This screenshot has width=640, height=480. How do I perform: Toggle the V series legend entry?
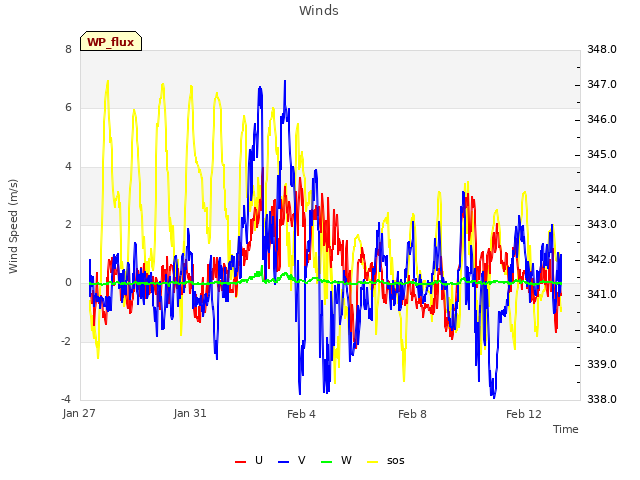pos(291,460)
